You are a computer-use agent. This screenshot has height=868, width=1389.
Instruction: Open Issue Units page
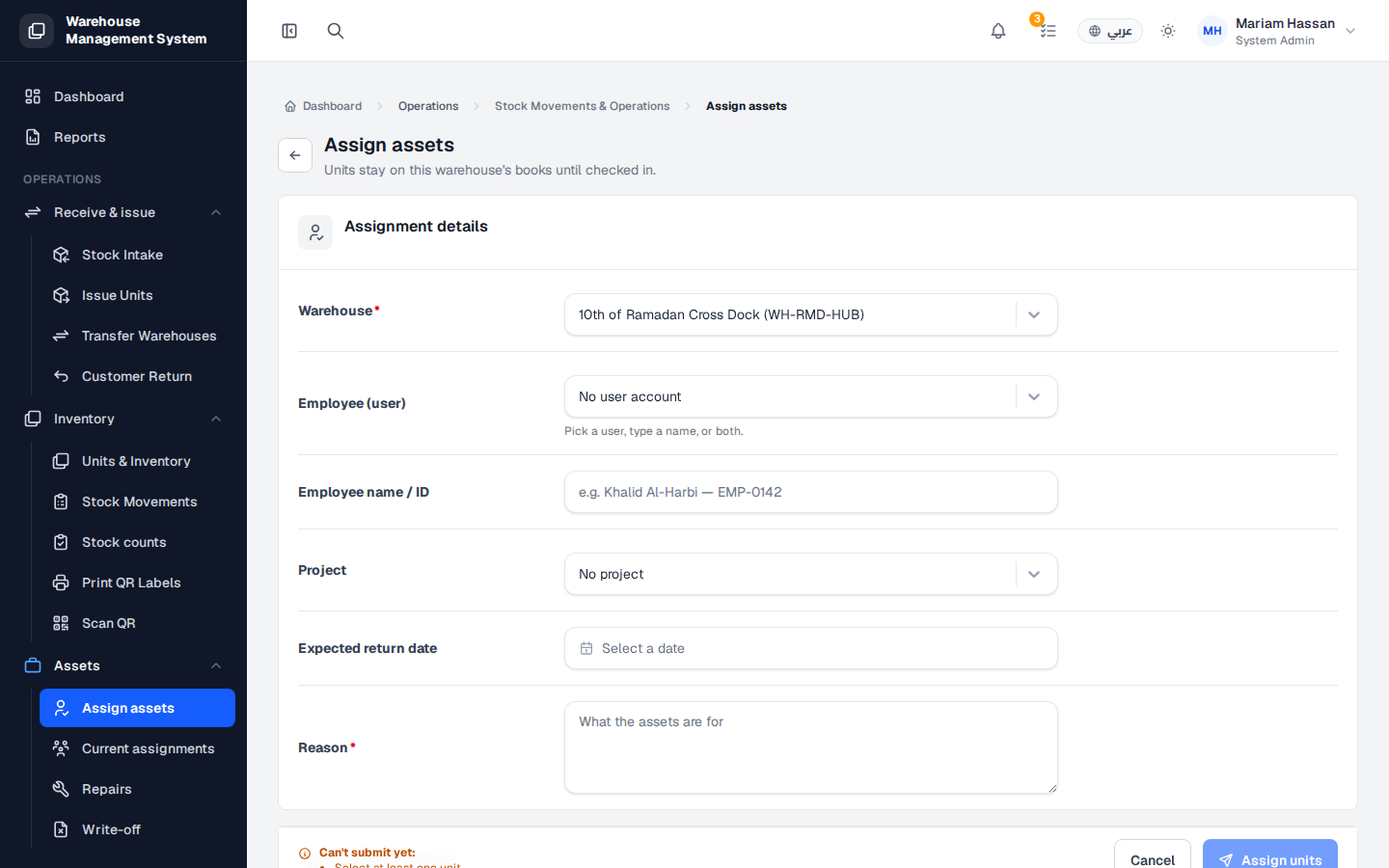click(x=137, y=295)
